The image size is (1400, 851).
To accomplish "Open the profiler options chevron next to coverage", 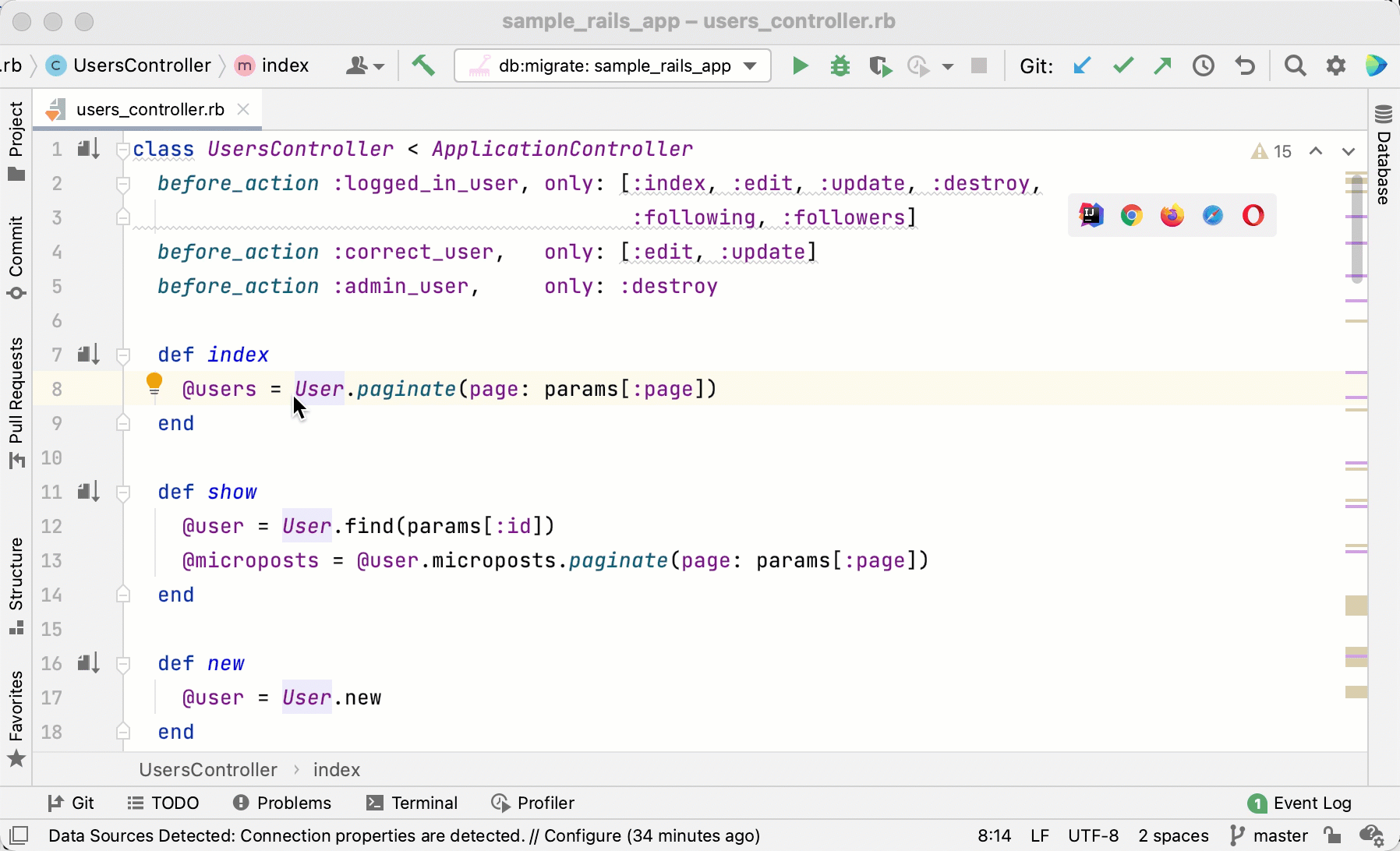I will pyautogui.click(x=949, y=65).
